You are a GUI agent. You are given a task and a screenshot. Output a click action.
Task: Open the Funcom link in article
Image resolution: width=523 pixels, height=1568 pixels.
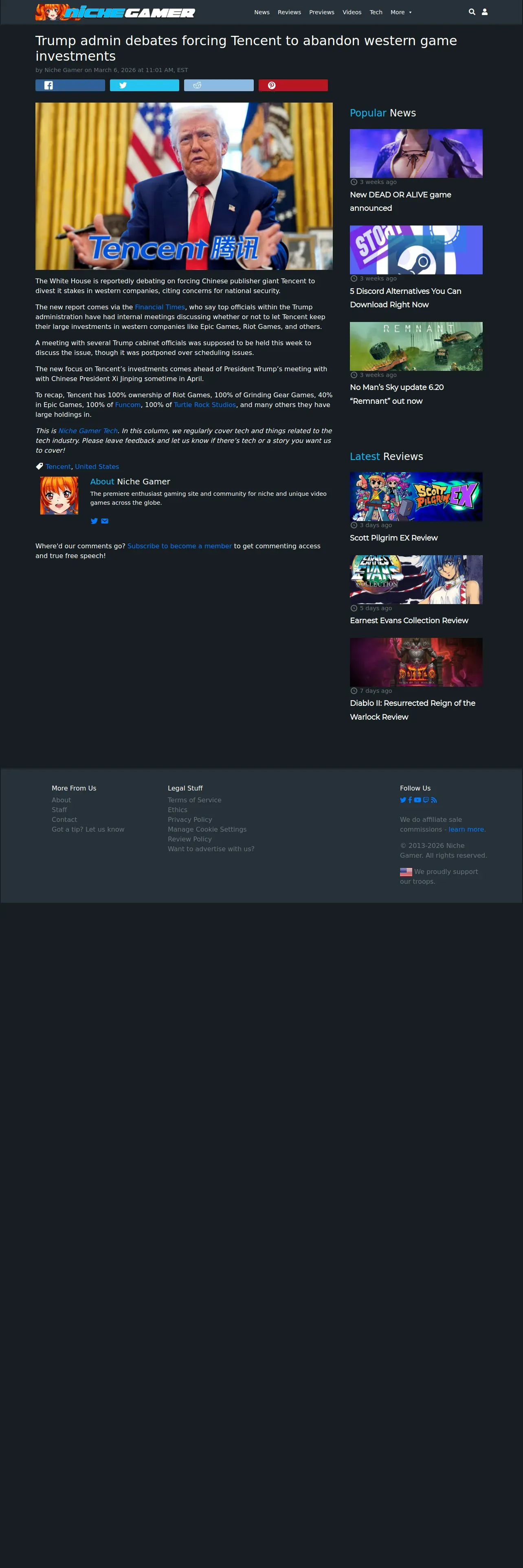click(128, 405)
